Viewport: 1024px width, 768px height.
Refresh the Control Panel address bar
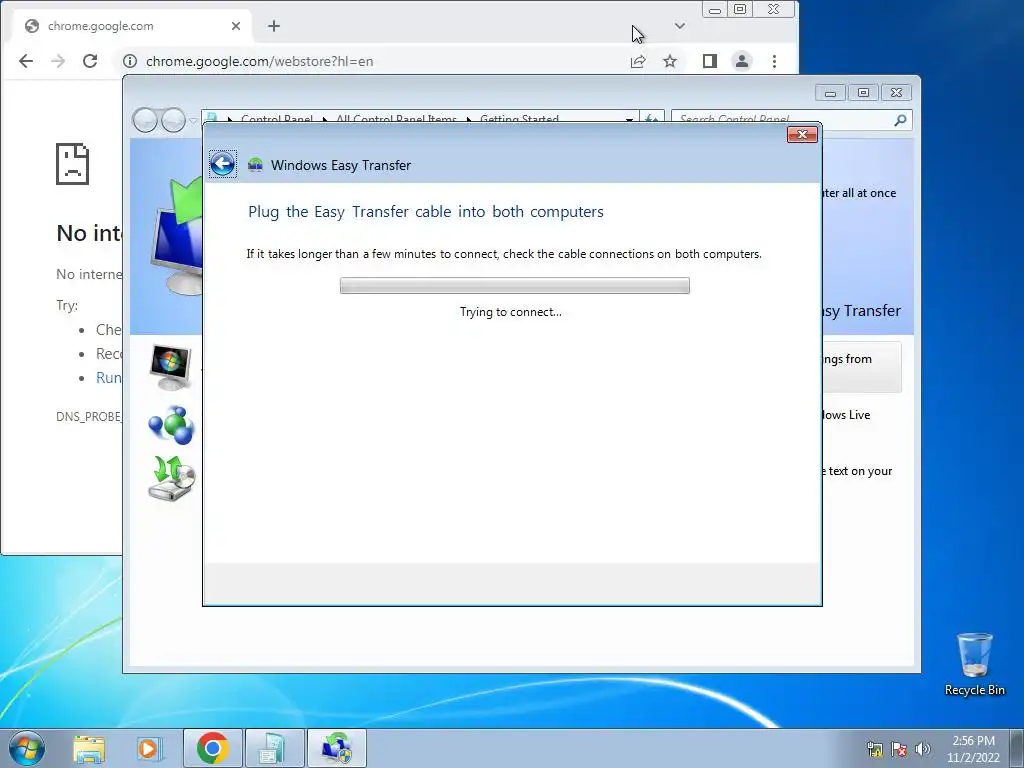[x=652, y=120]
